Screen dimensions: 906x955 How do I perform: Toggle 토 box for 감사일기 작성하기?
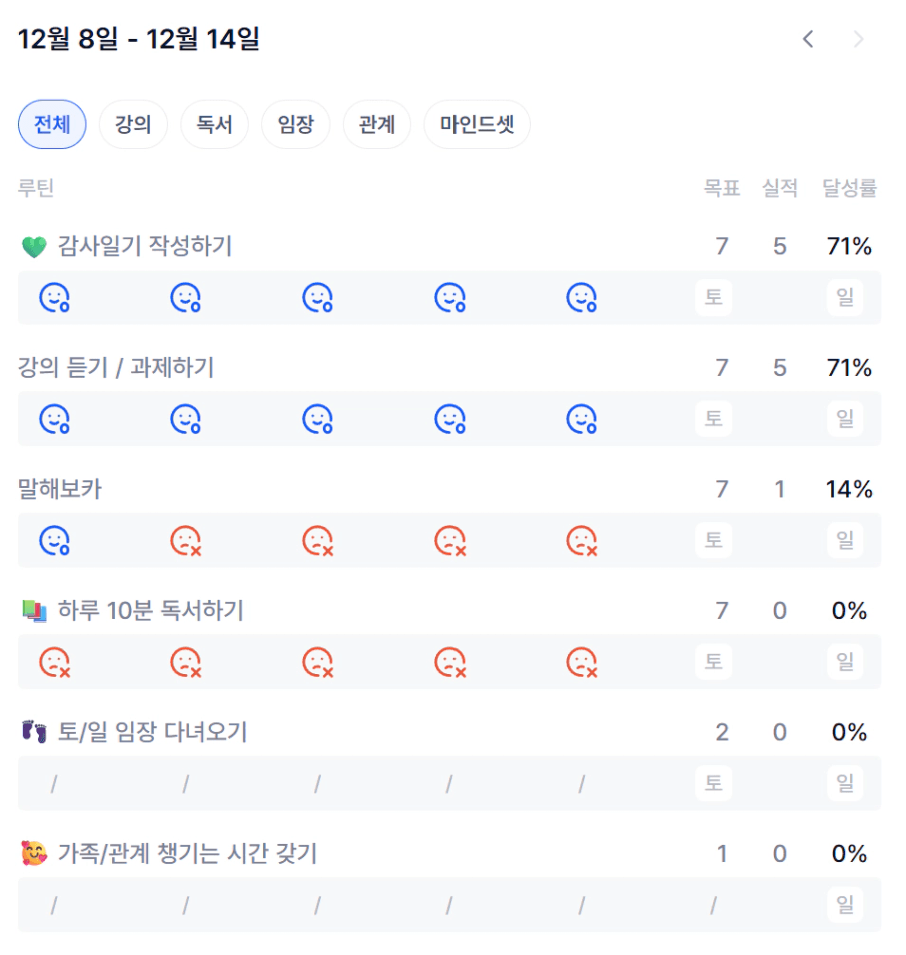click(713, 297)
